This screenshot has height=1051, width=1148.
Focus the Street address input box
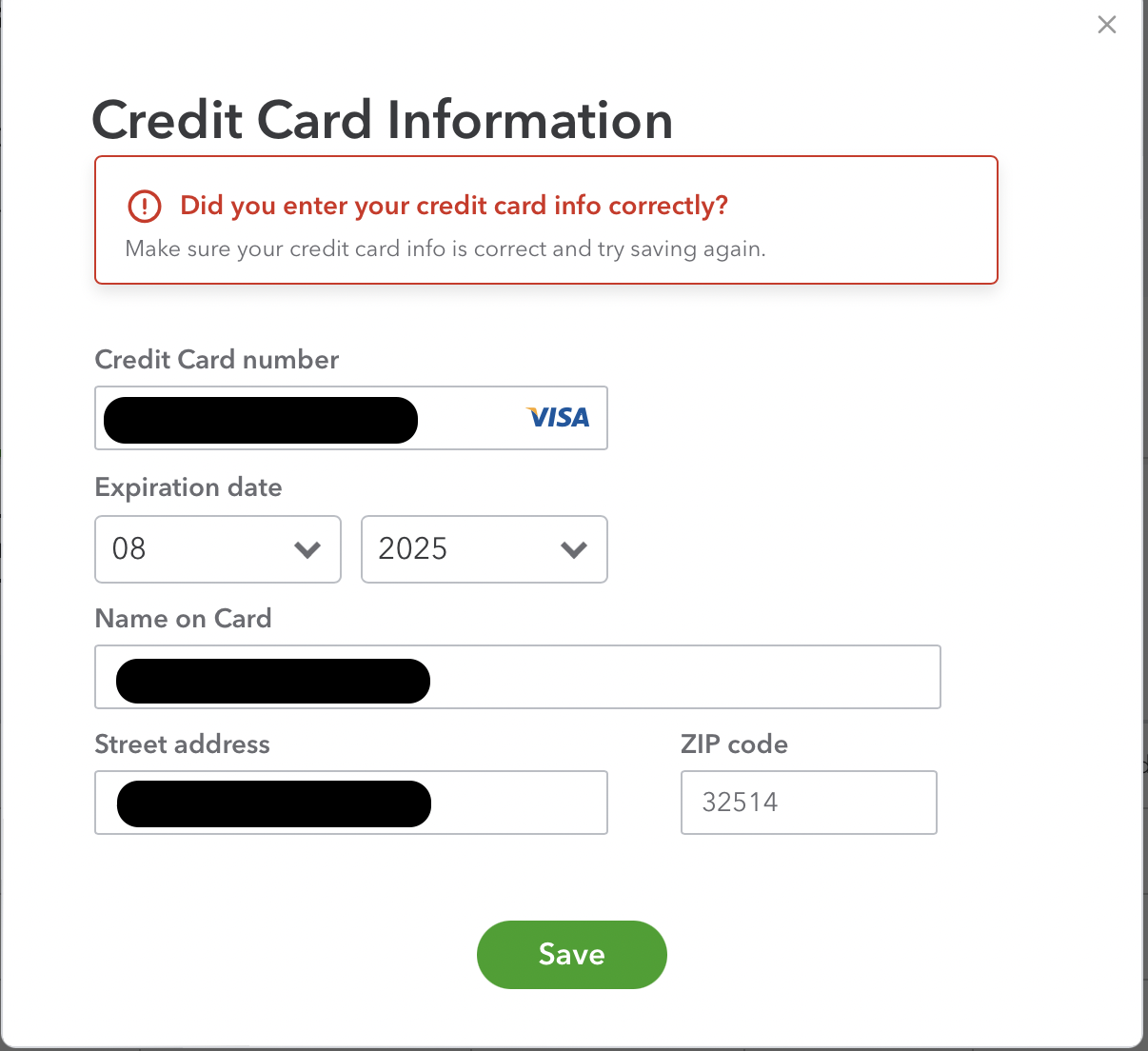click(x=518, y=803)
